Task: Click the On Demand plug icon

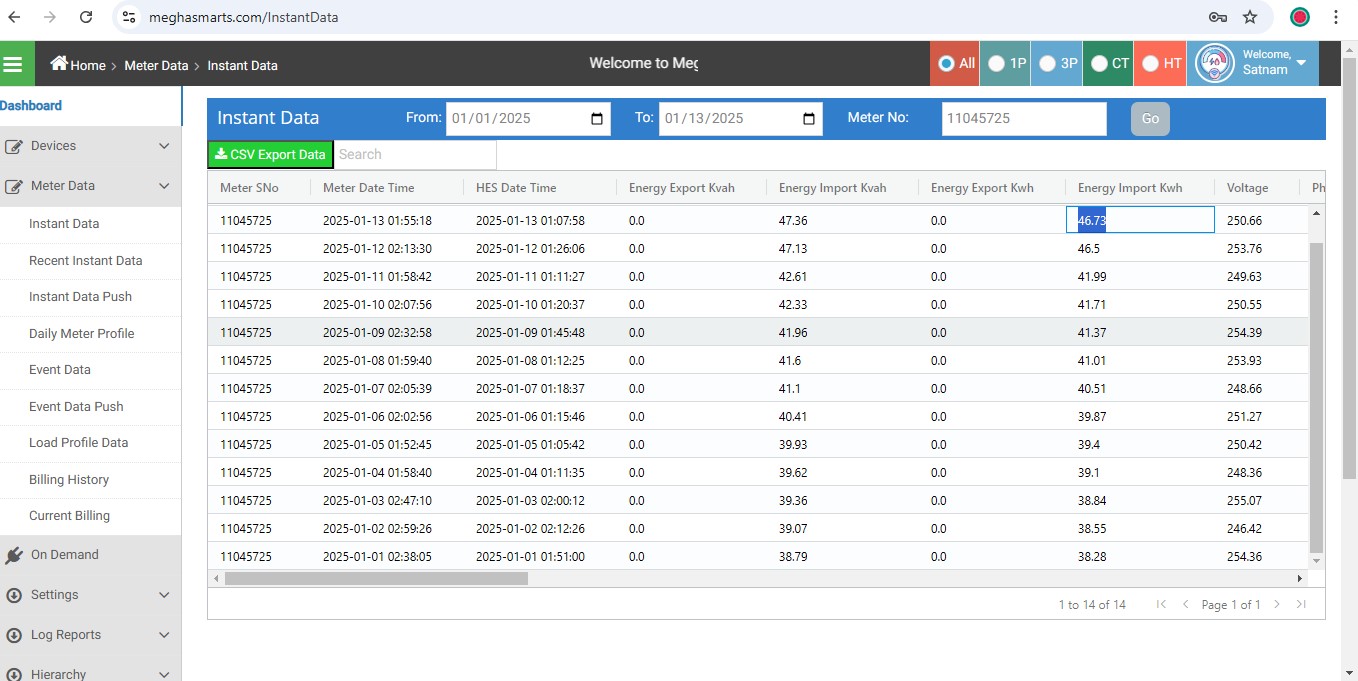Action: click(14, 555)
